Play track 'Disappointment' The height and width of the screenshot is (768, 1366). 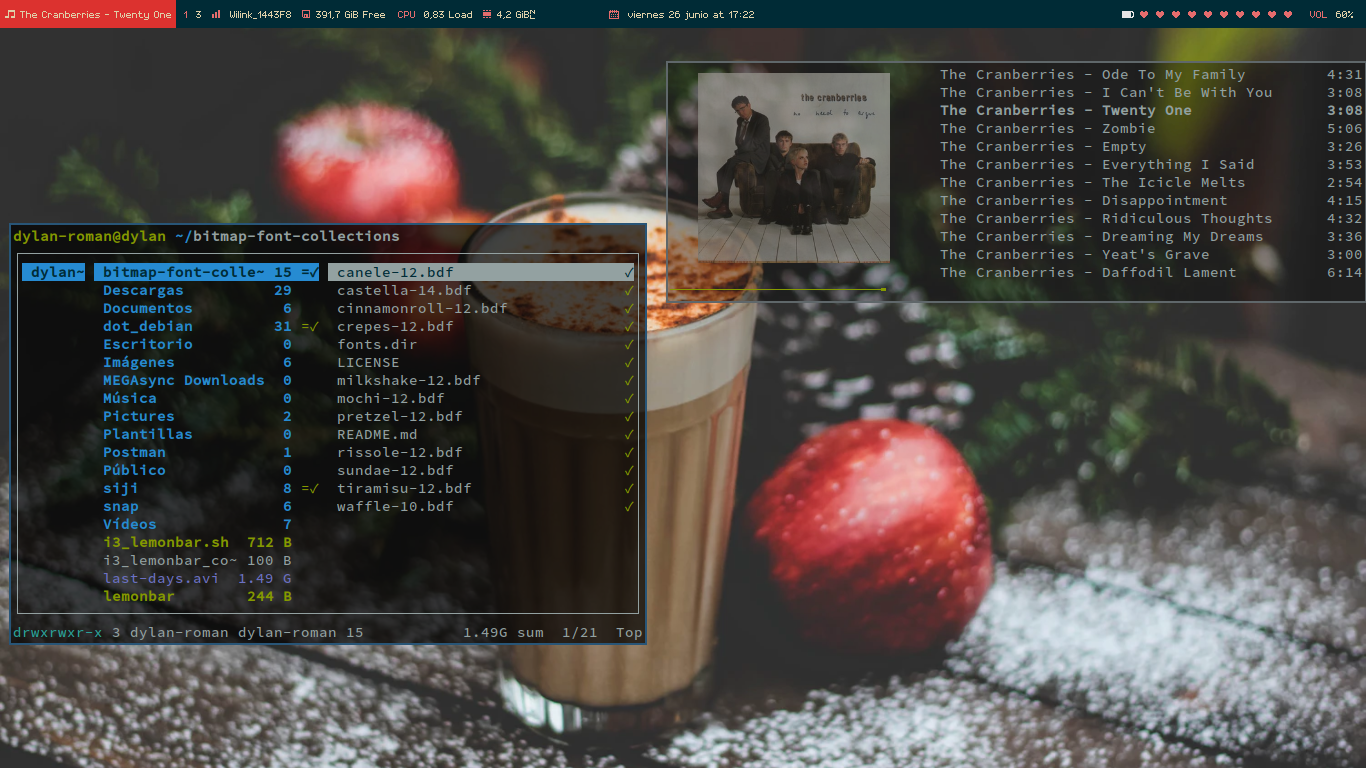click(1151, 200)
